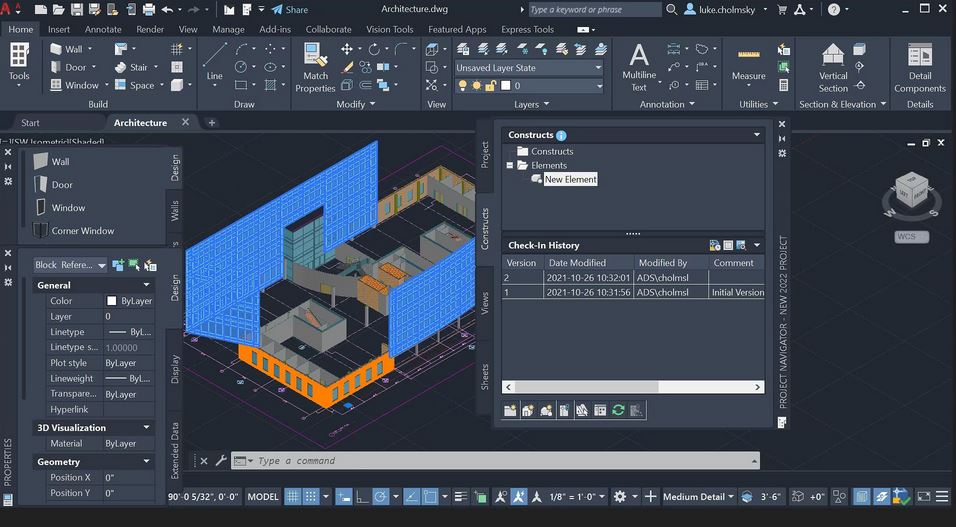The height and width of the screenshot is (527, 956).
Task: Collapse the Geometry properties section
Action: click(146, 462)
